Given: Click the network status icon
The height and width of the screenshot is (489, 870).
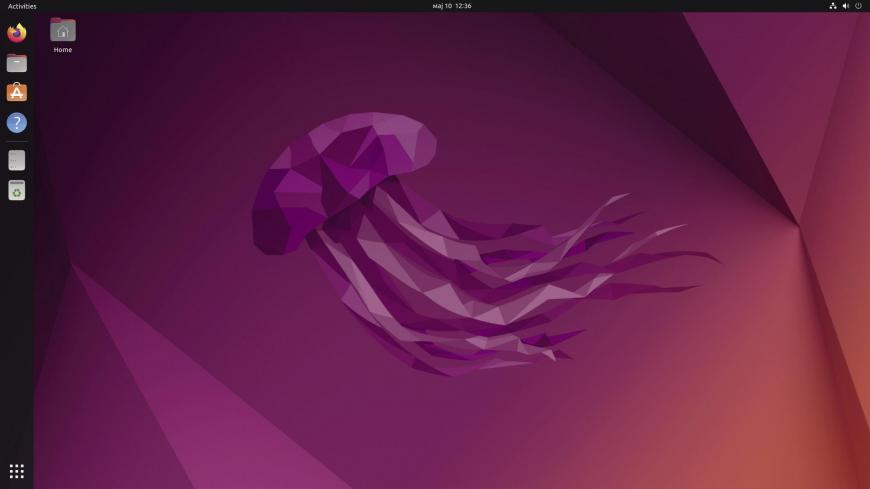Looking at the screenshot, I should point(833,6).
